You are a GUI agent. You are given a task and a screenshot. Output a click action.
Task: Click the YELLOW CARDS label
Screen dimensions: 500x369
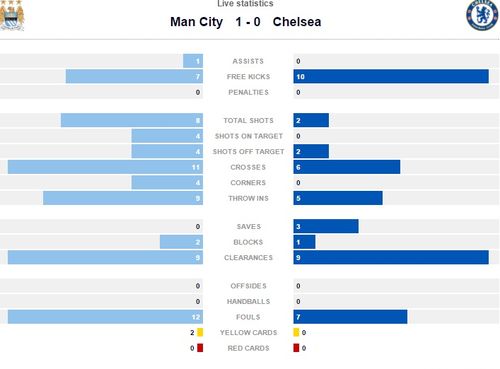click(x=248, y=333)
